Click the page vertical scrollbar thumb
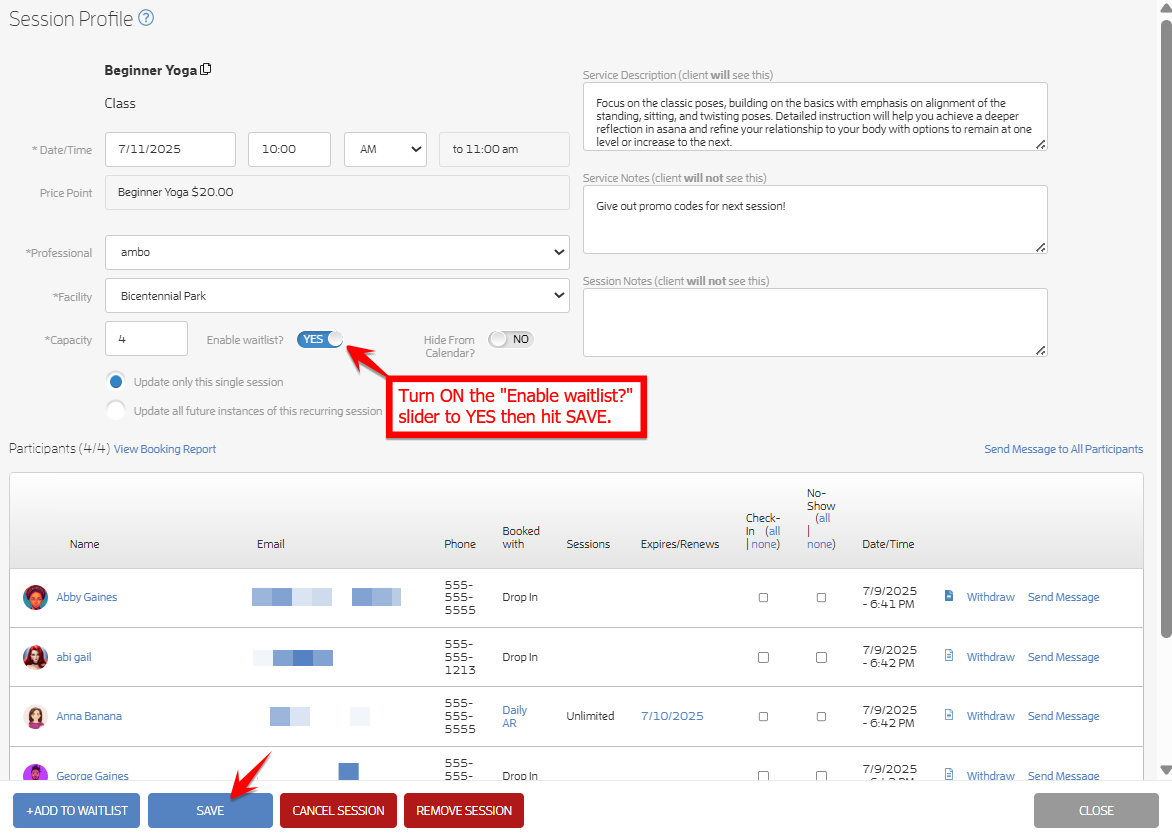 click(1166, 329)
